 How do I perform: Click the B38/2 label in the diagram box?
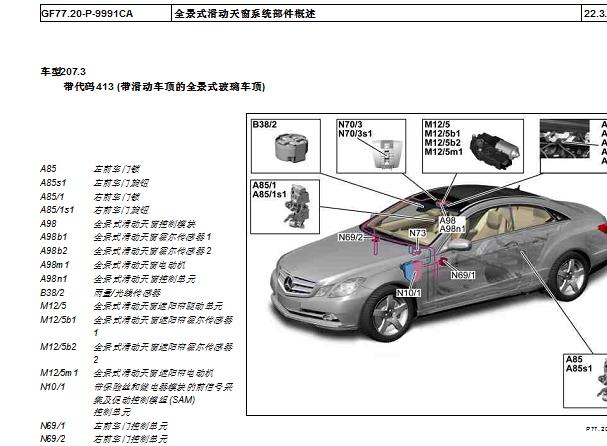point(264,125)
